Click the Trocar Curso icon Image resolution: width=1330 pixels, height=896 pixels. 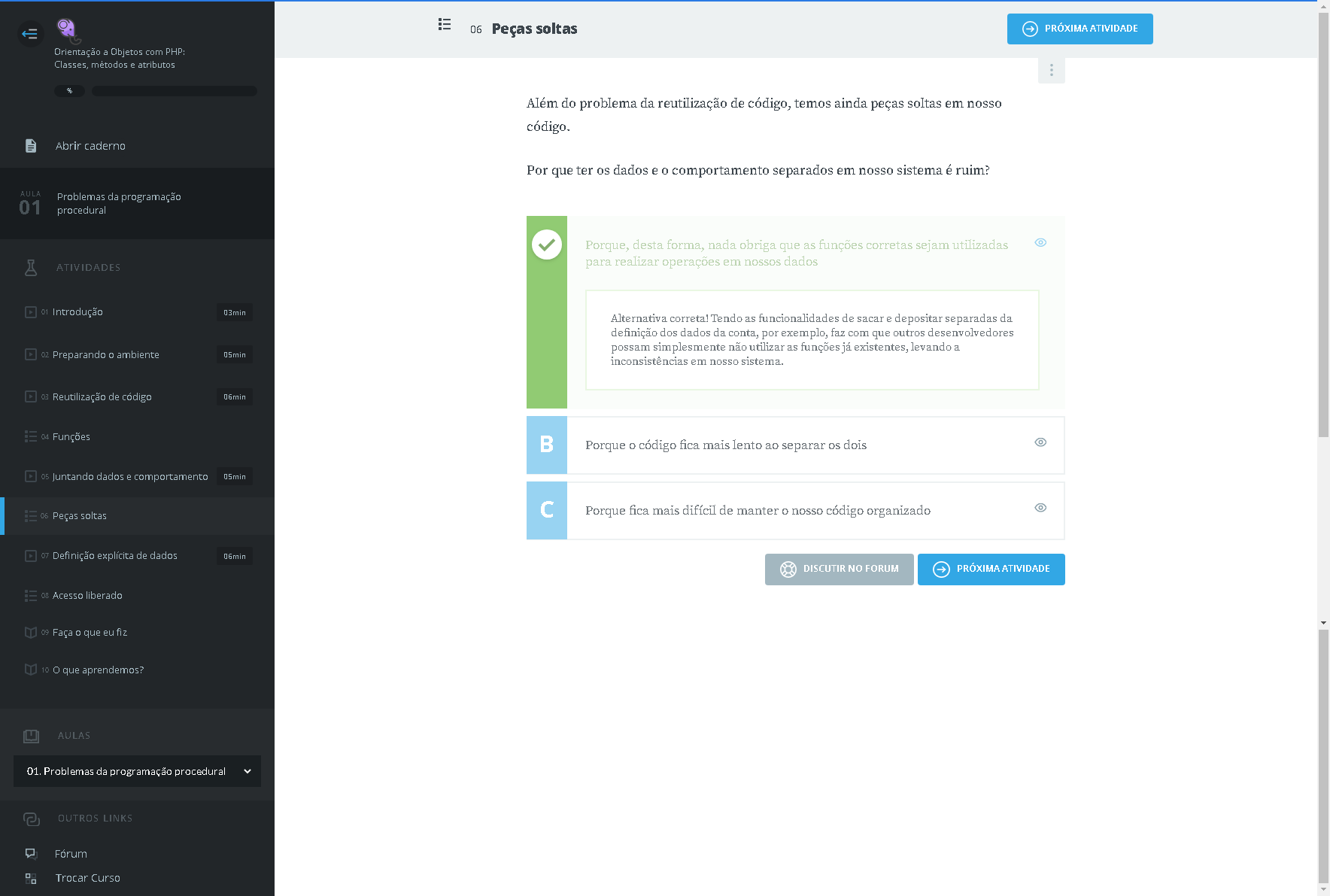[31, 878]
